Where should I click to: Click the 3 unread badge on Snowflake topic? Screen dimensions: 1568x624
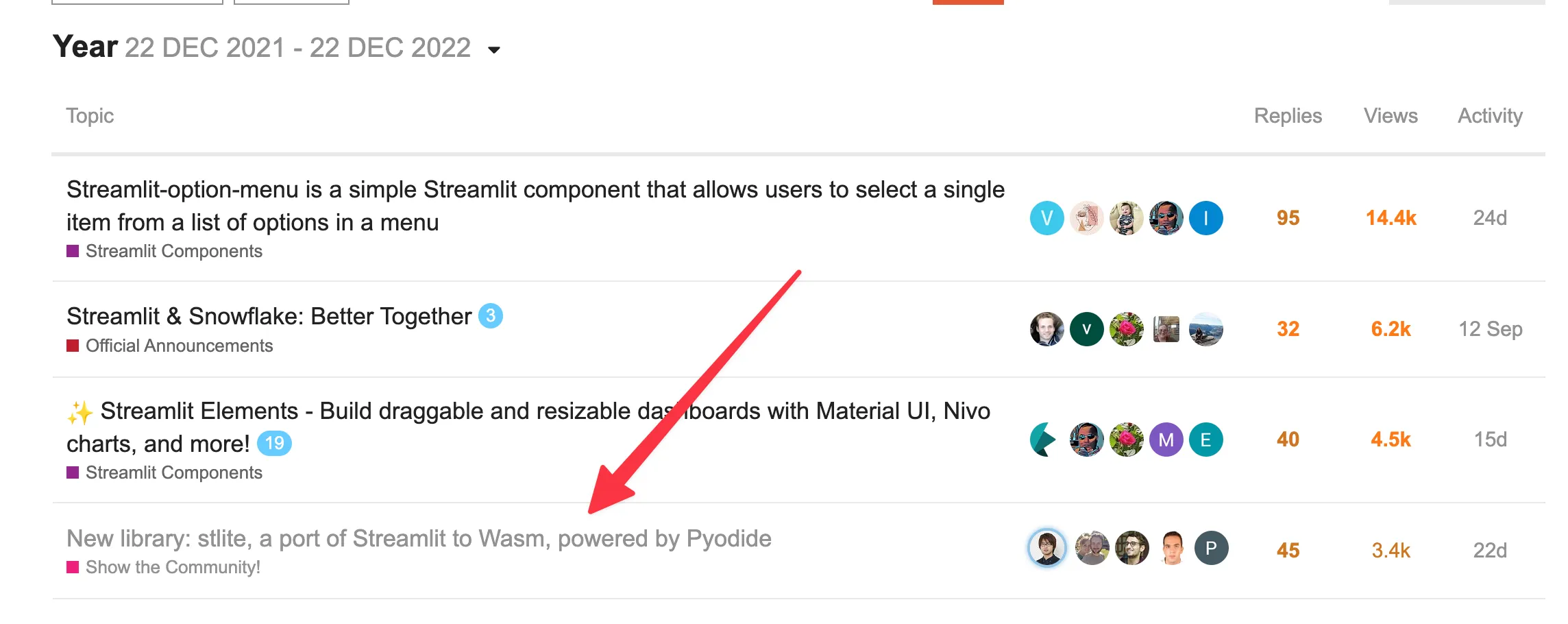pyautogui.click(x=490, y=316)
